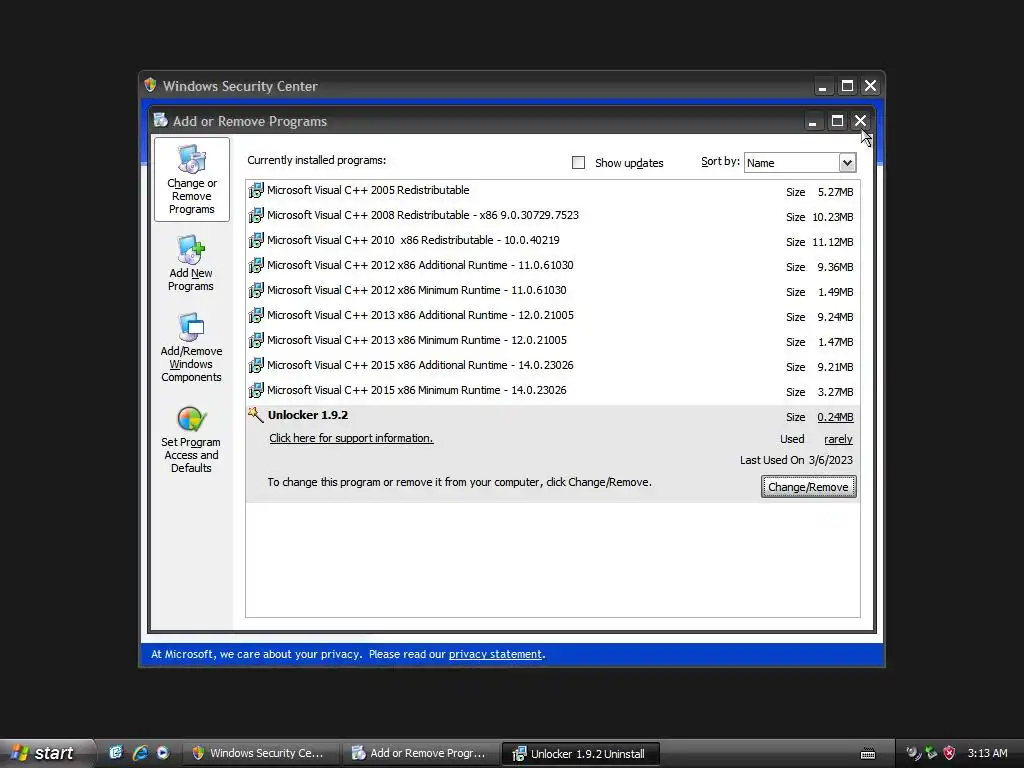Image resolution: width=1024 pixels, height=768 pixels.
Task: Click the leftmost system tray icon
Action: 914,753
